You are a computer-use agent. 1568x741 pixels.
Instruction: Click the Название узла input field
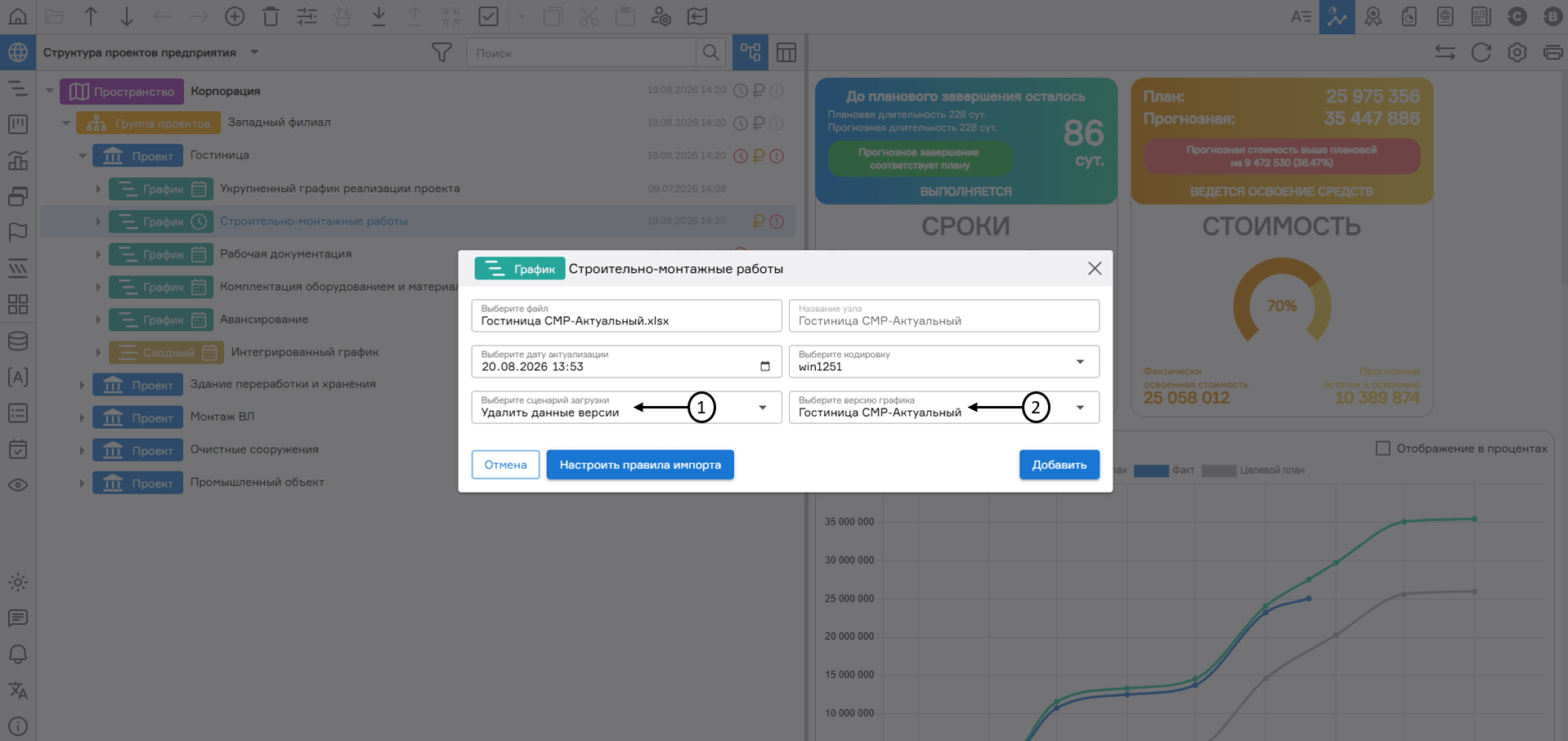coord(943,315)
